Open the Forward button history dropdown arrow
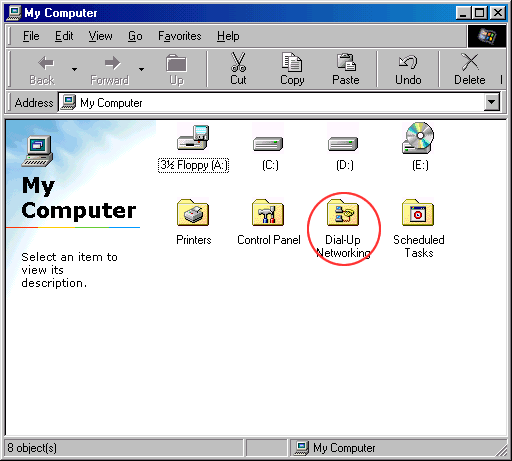The image size is (512, 461). (141, 69)
